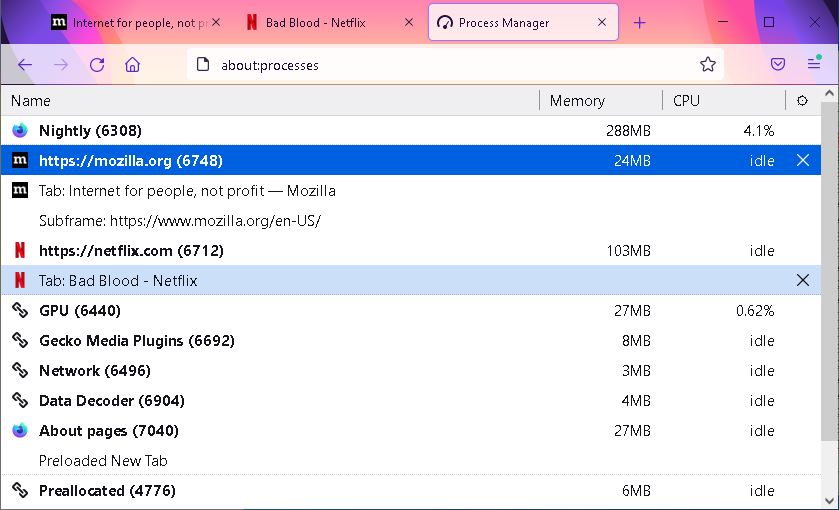
Task: Select the Nightly (6308) process row
Action: click(90, 130)
